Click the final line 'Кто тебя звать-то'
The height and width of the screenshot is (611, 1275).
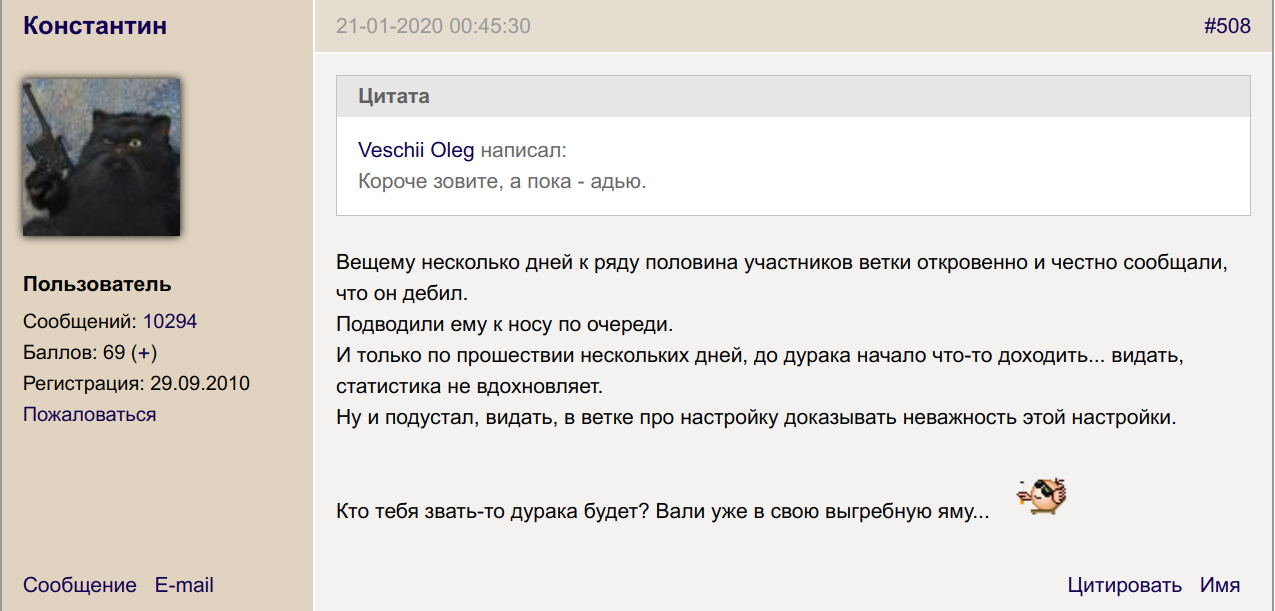663,511
